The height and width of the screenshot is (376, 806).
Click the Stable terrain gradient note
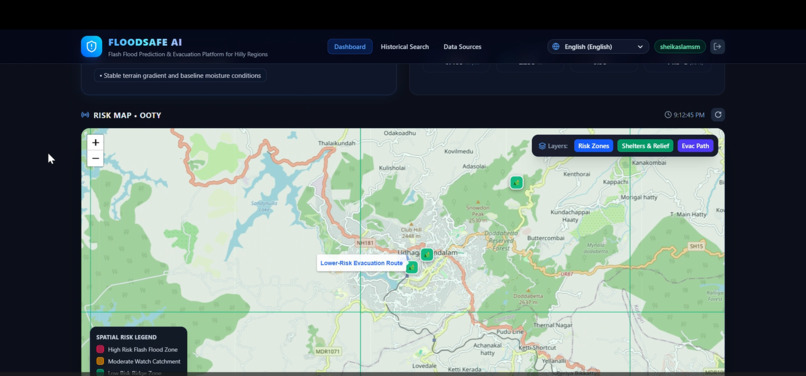tap(180, 76)
